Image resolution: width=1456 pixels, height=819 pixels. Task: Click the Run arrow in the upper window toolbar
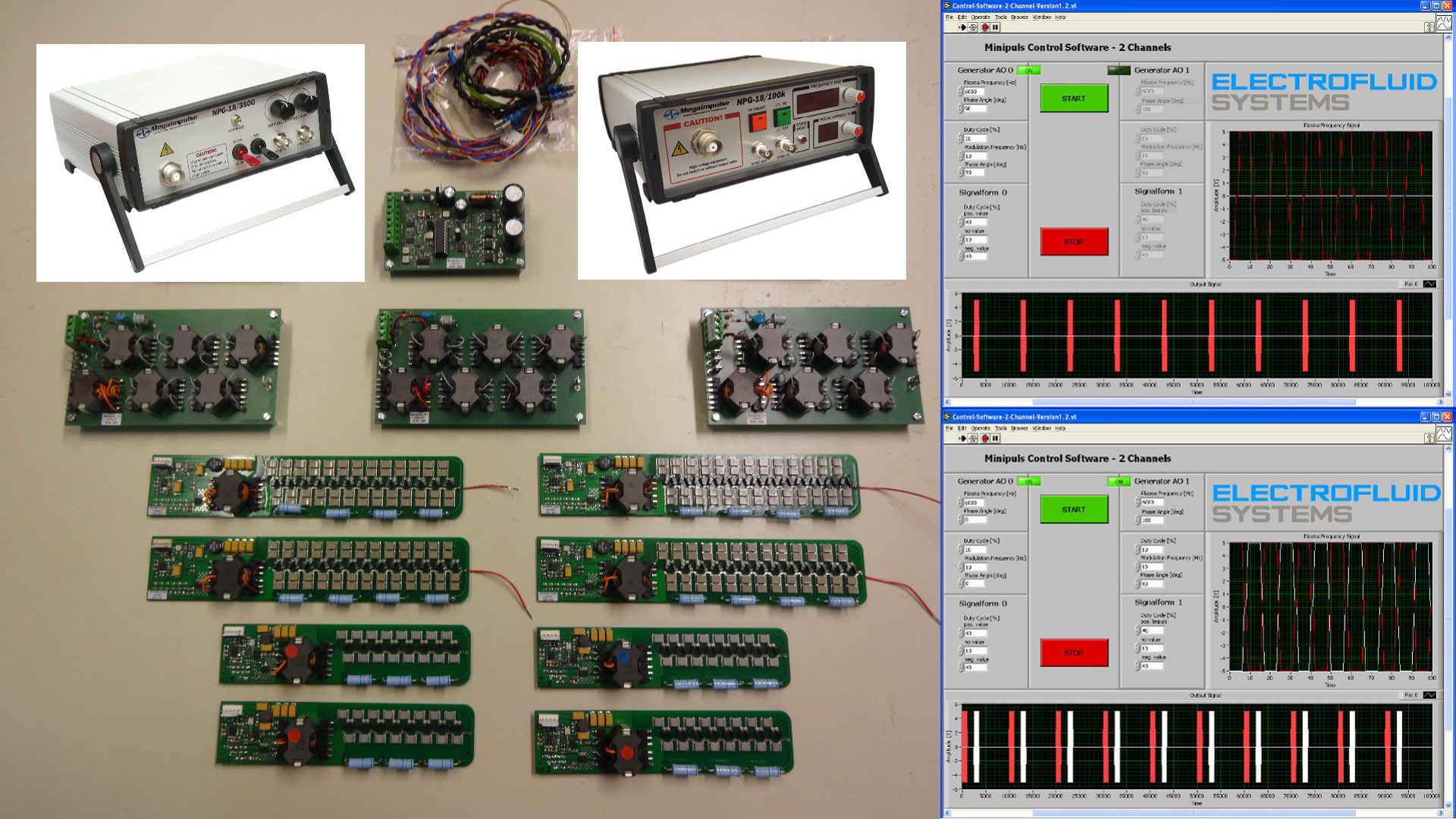click(962, 27)
